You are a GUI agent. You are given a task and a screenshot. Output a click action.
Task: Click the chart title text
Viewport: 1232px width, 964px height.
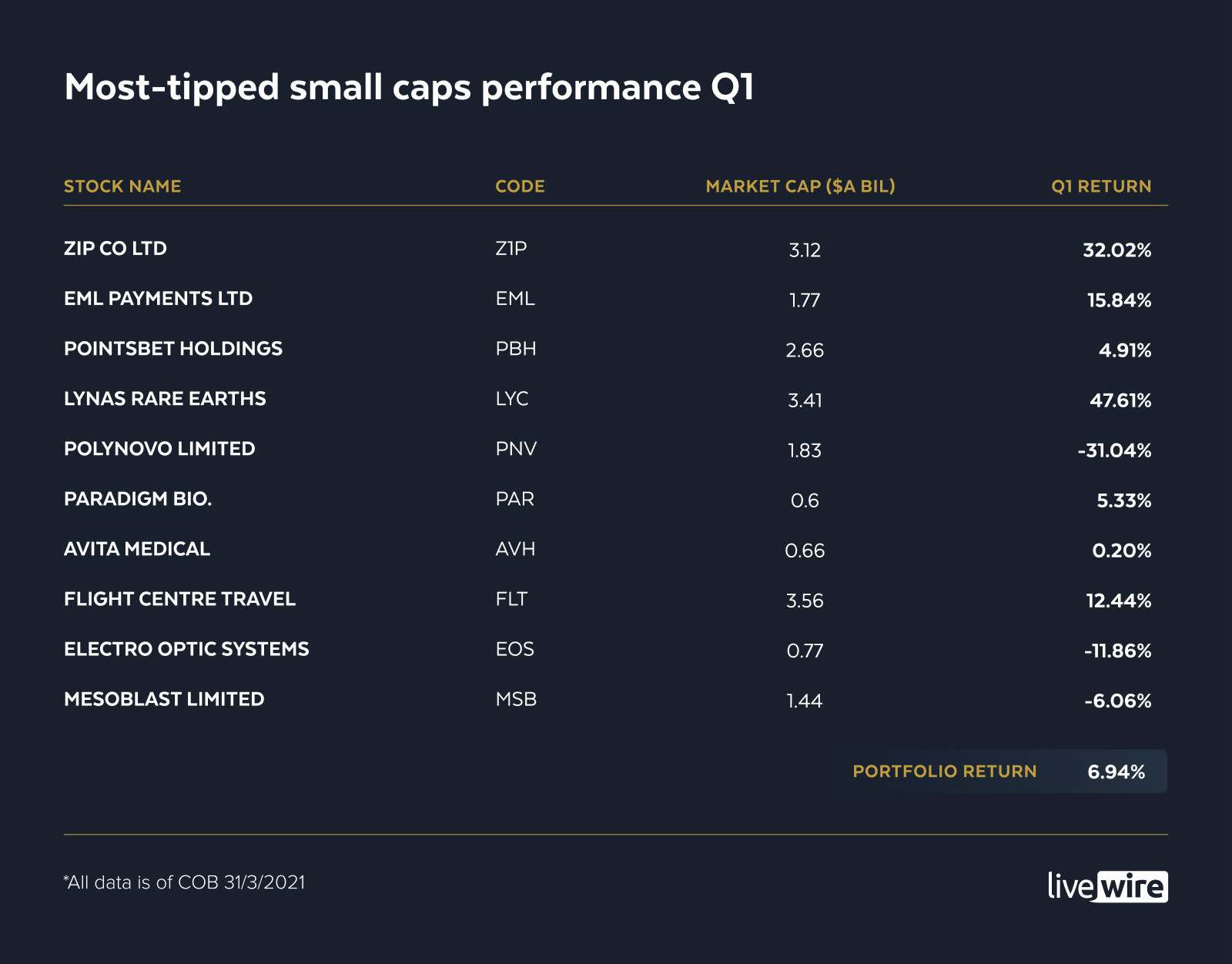(409, 87)
